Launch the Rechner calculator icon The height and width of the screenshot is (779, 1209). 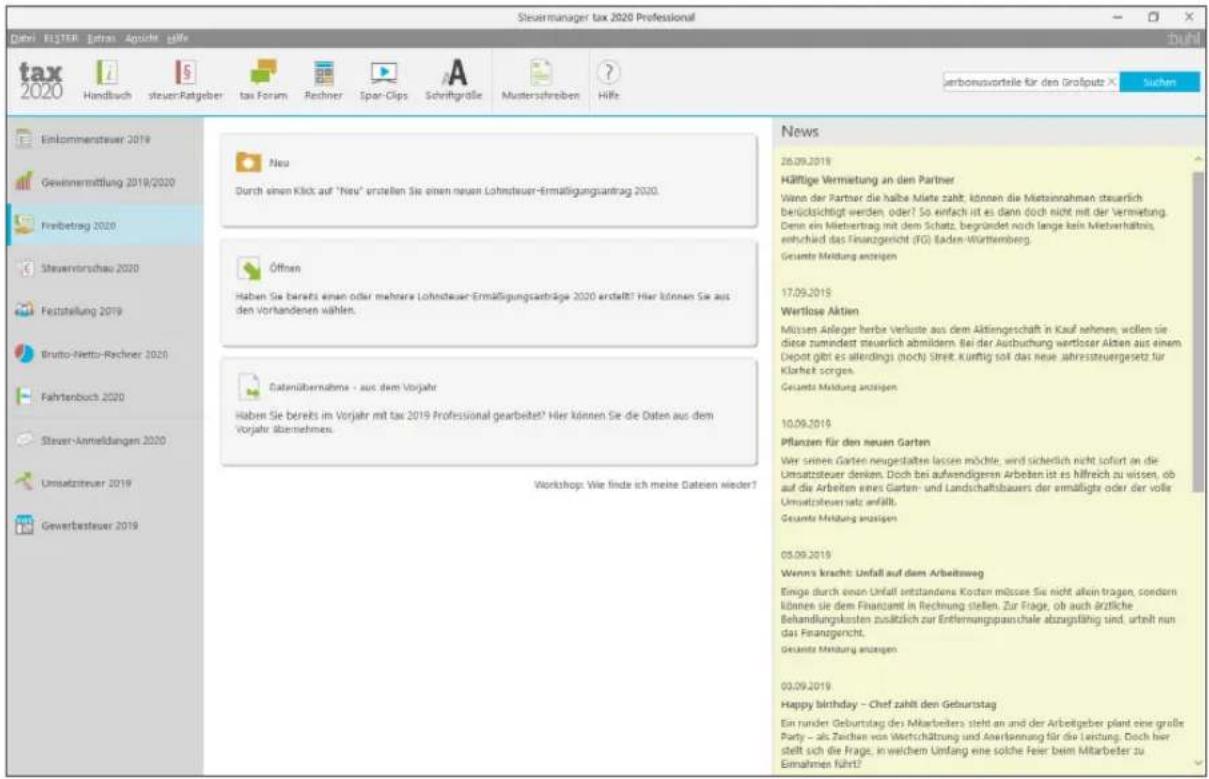(x=324, y=79)
